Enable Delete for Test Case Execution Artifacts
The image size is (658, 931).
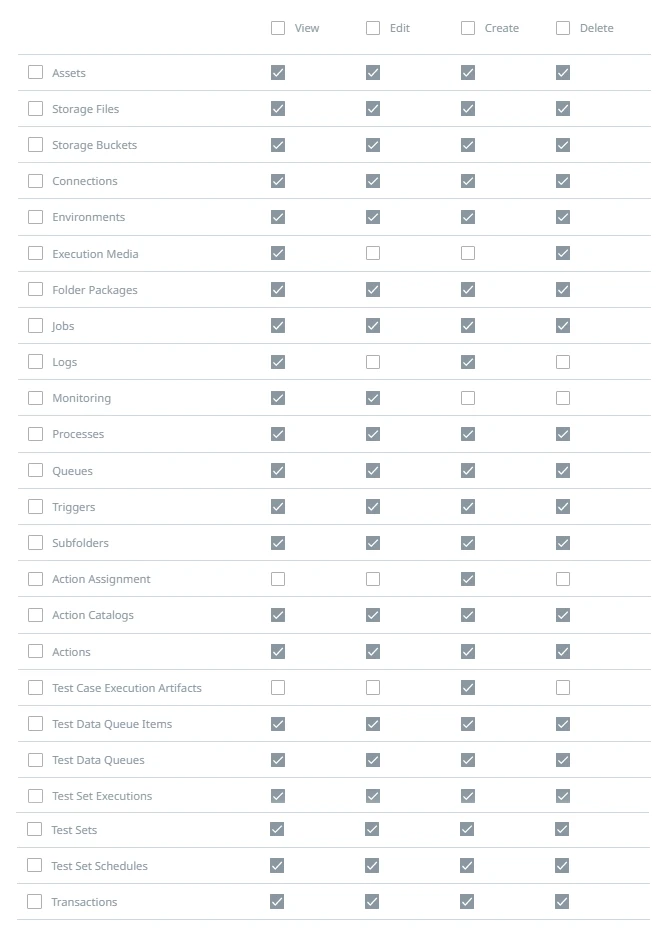563,687
